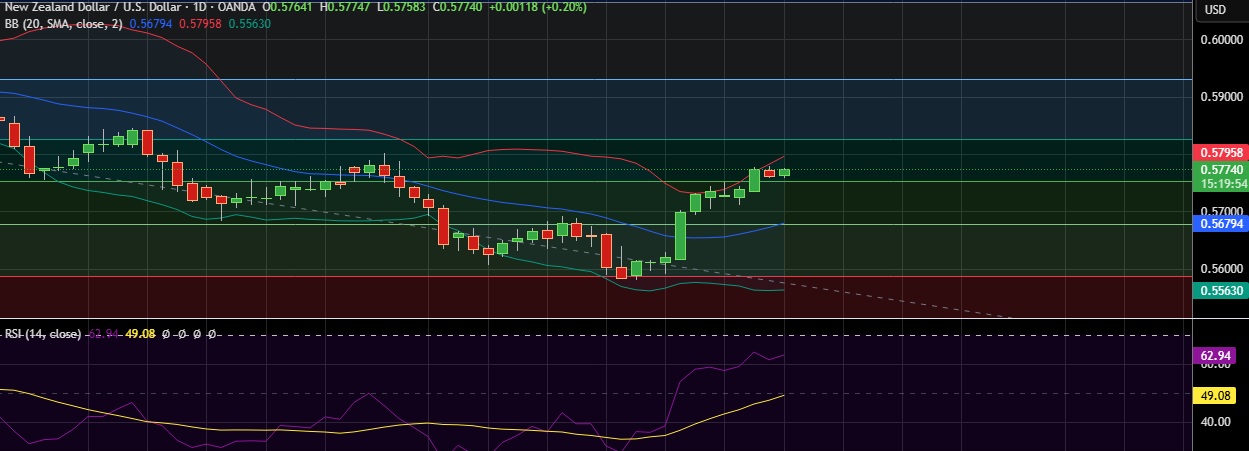Image resolution: width=1249 pixels, height=451 pixels.
Task: Click the low price L0.57583
Action: [x=401, y=7]
